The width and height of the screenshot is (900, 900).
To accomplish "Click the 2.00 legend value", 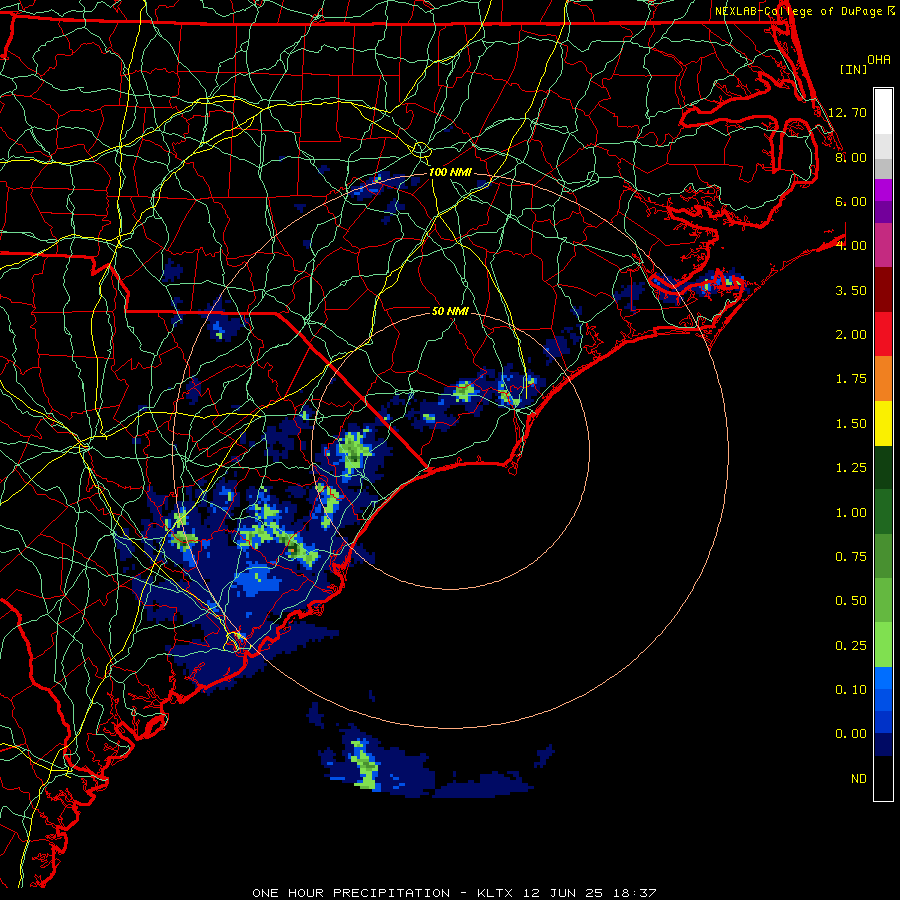I will (x=851, y=335).
